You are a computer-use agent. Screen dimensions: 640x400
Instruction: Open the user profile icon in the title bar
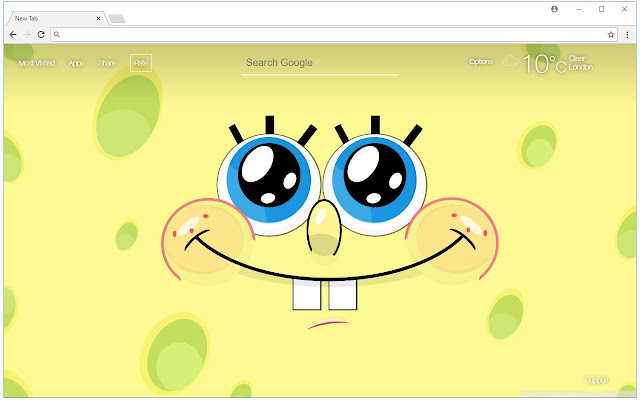[x=554, y=9]
